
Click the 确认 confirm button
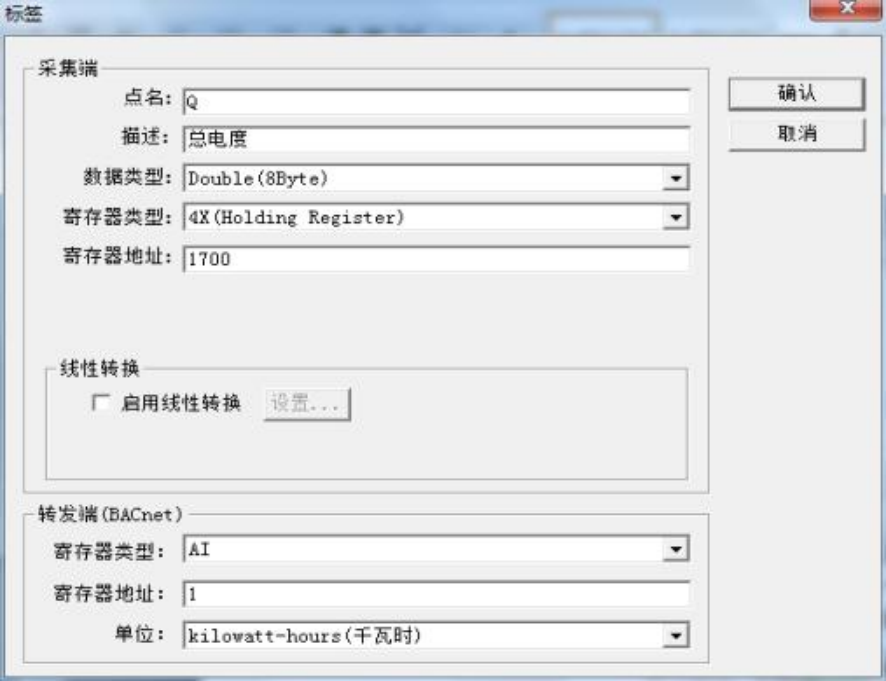(x=796, y=93)
